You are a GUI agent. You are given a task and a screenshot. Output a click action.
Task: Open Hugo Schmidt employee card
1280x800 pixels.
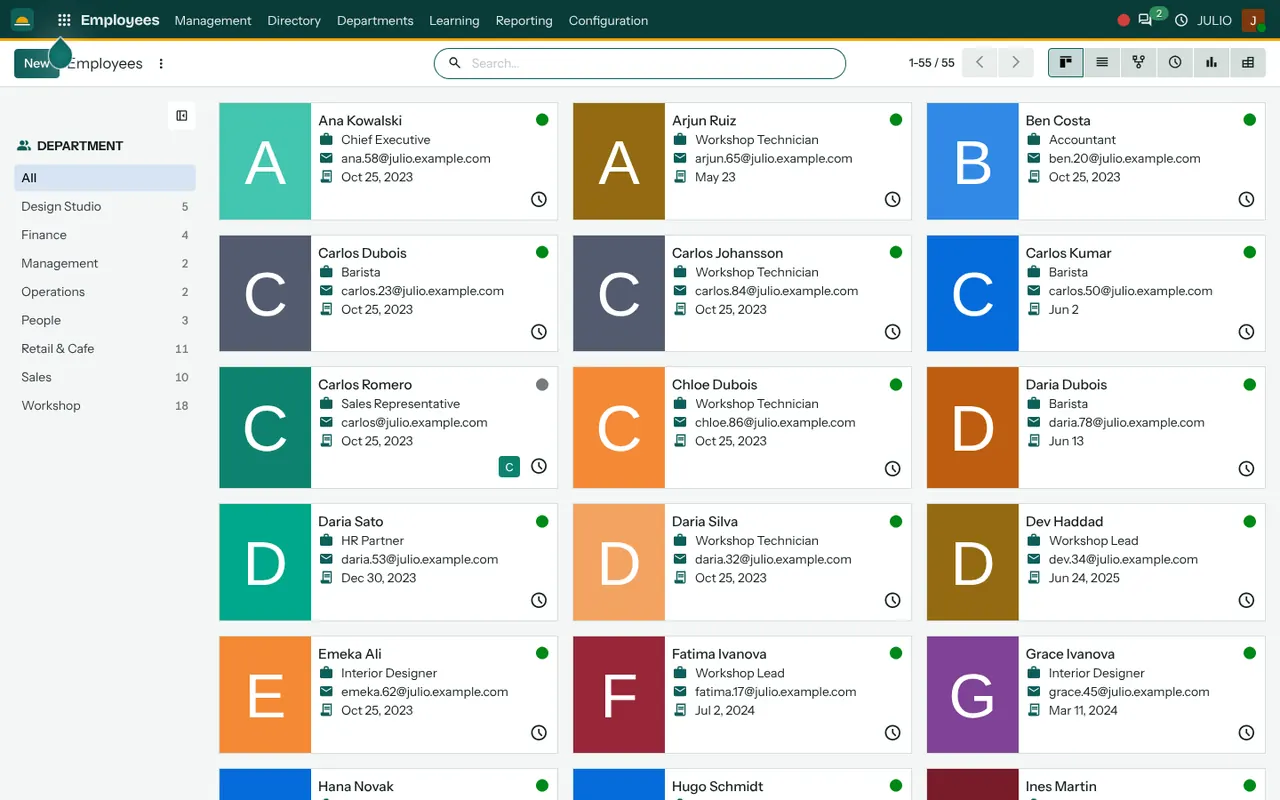(x=742, y=784)
